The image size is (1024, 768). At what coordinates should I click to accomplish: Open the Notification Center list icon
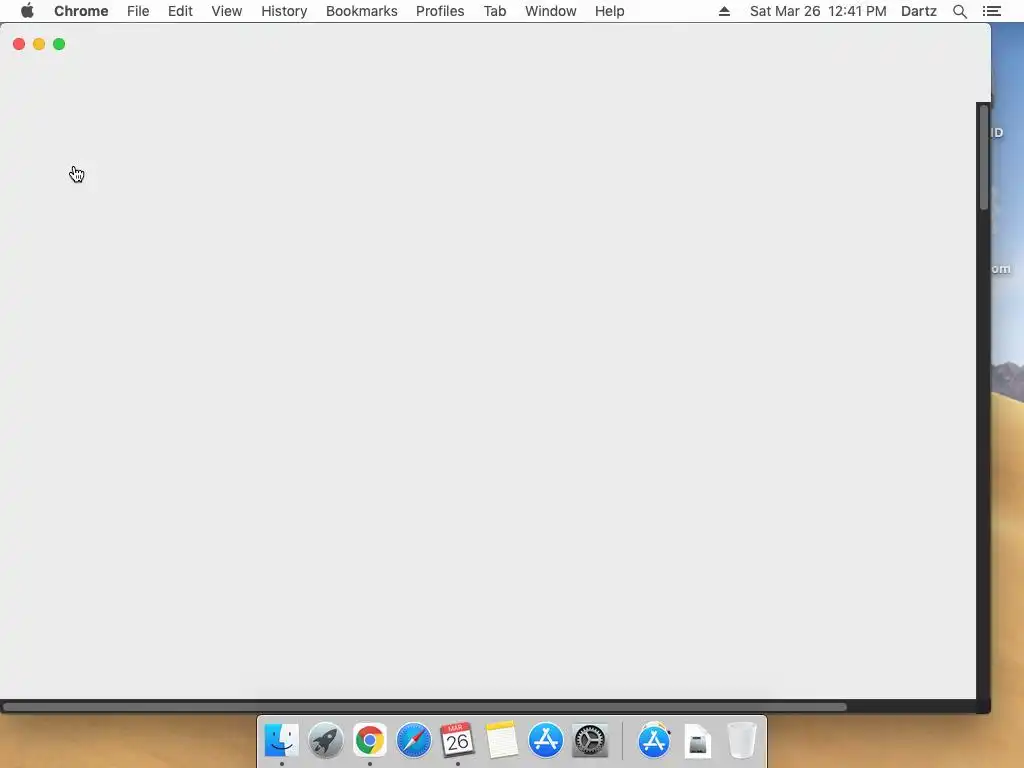point(991,11)
